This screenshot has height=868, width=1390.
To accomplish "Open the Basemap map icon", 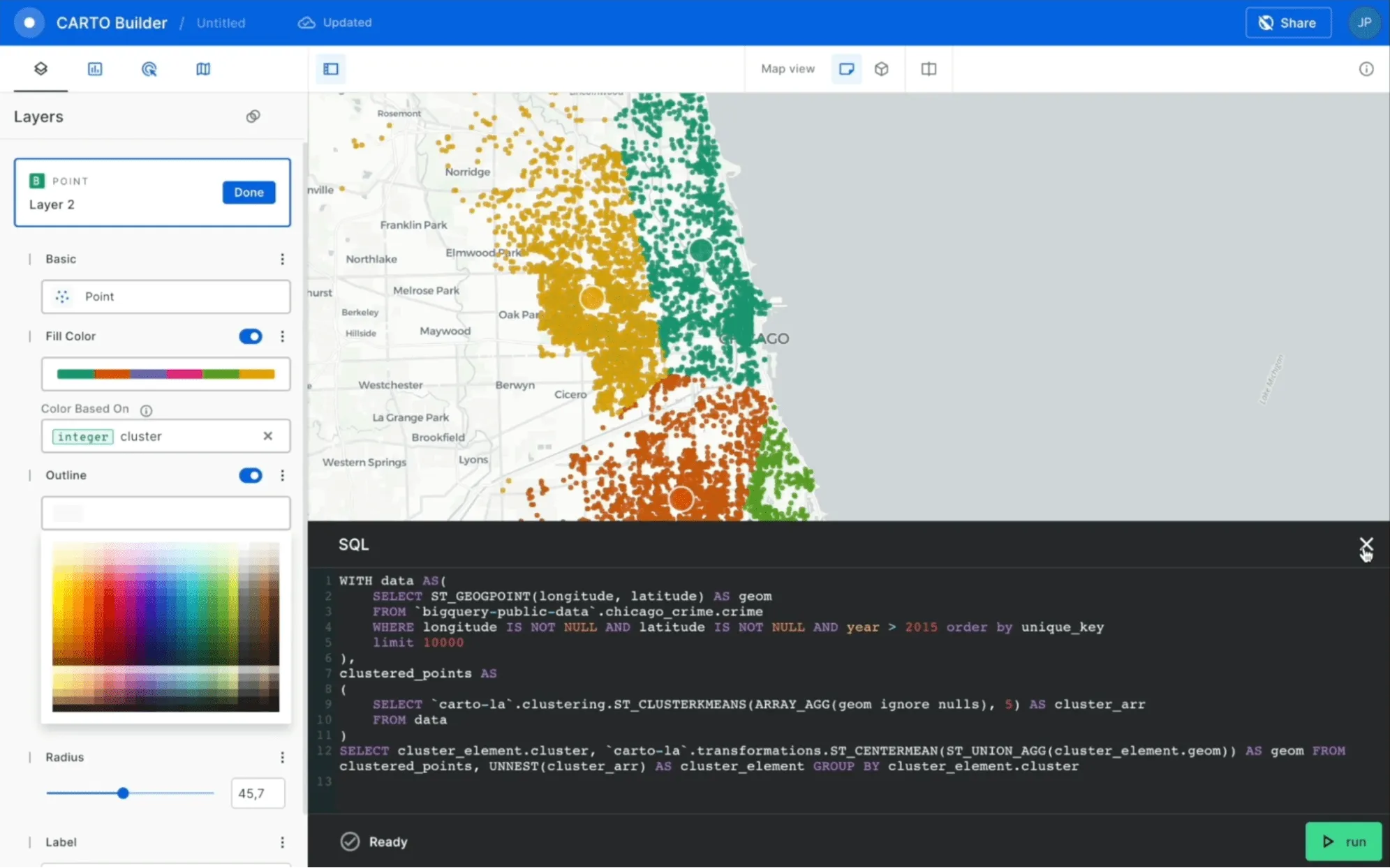I will pyautogui.click(x=202, y=69).
